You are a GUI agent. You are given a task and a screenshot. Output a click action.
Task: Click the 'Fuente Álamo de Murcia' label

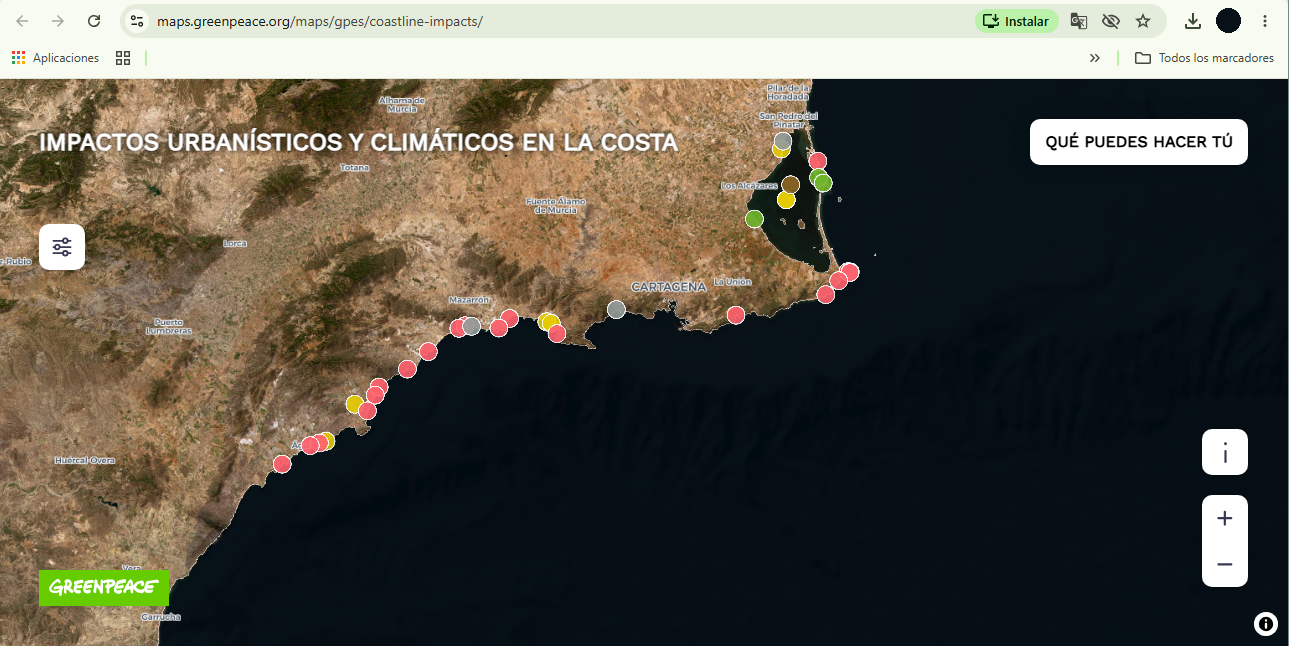pos(556,206)
